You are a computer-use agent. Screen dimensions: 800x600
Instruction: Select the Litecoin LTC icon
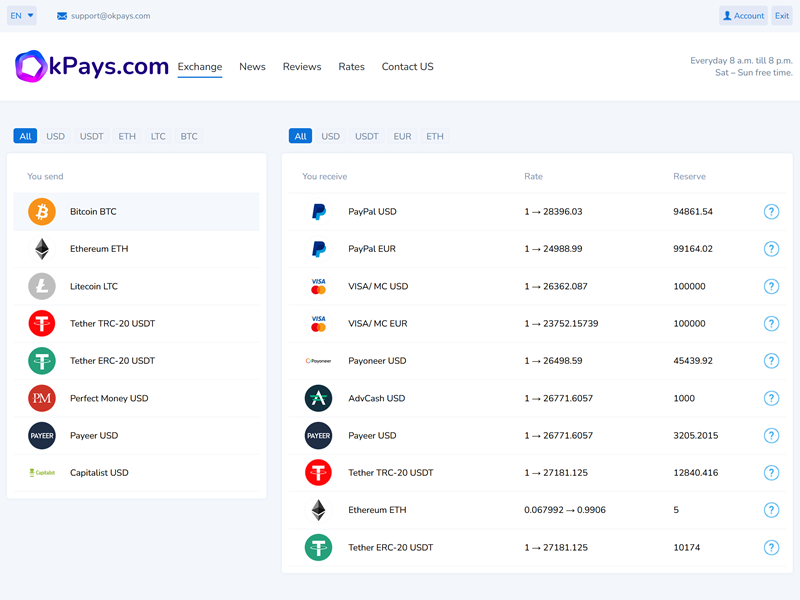coord(42,286)
